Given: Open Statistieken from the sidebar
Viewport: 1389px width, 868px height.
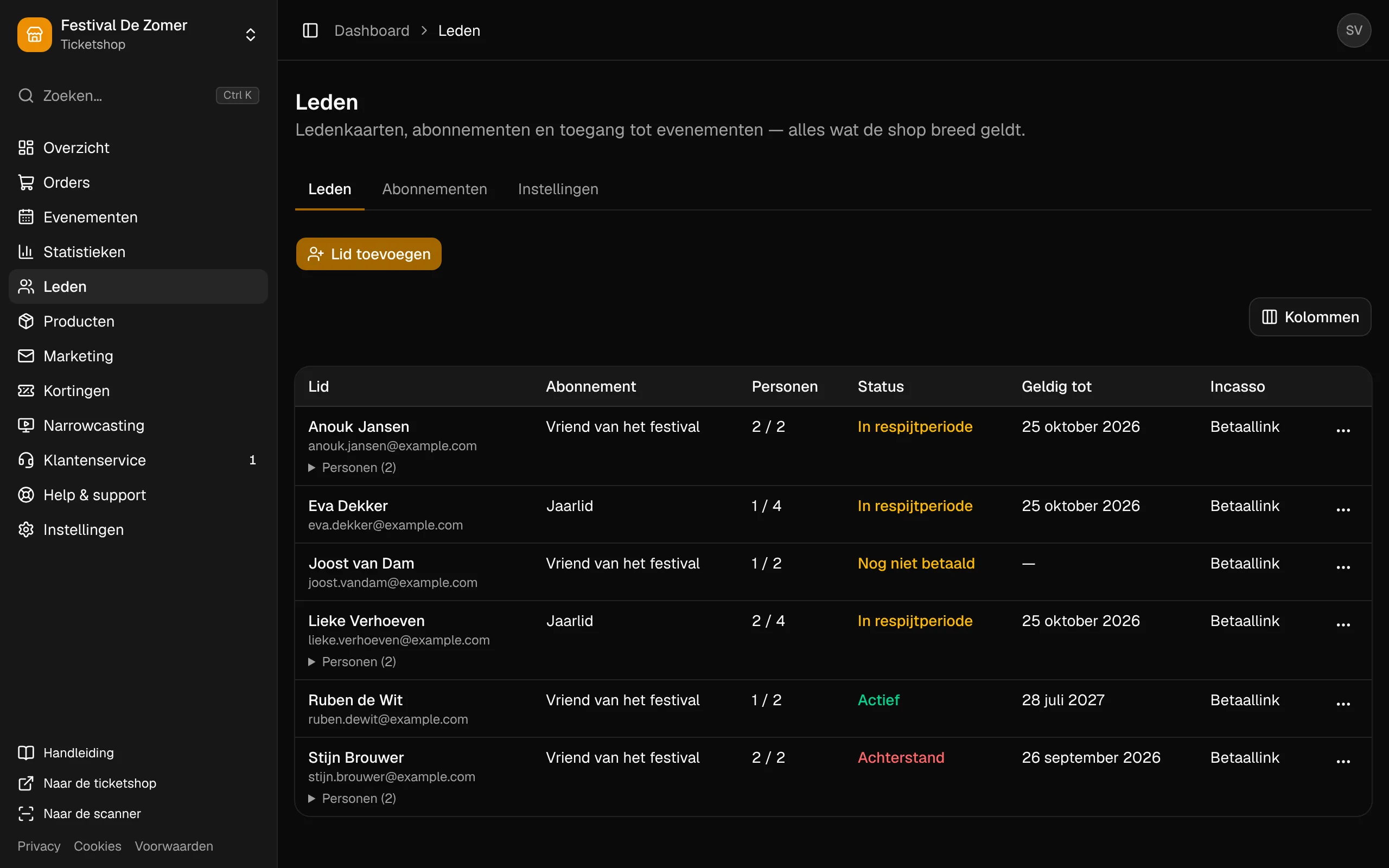Looking at the screenshot, I should coord(138,251).
